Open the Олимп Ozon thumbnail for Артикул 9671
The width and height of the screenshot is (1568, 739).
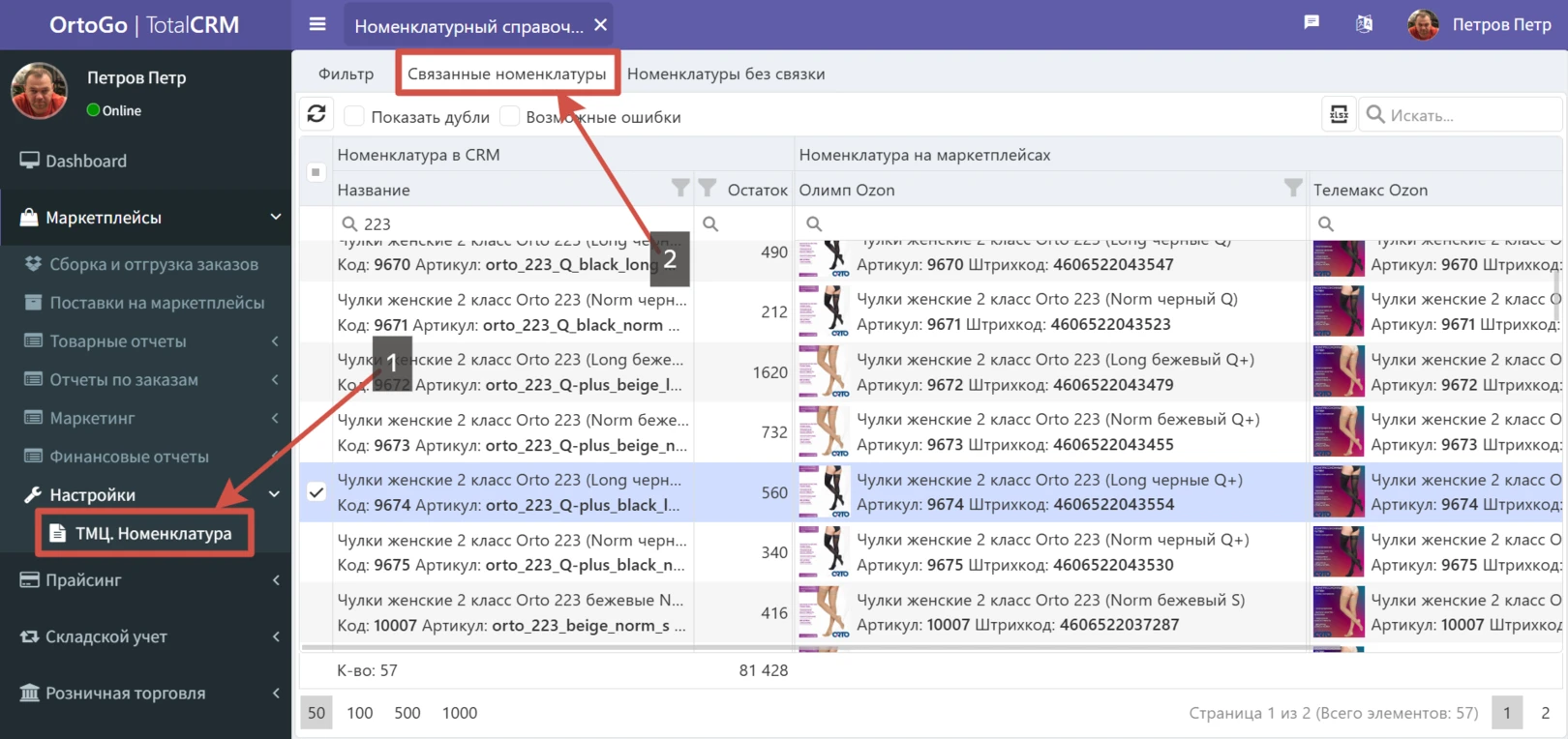[x=824, y=311]
